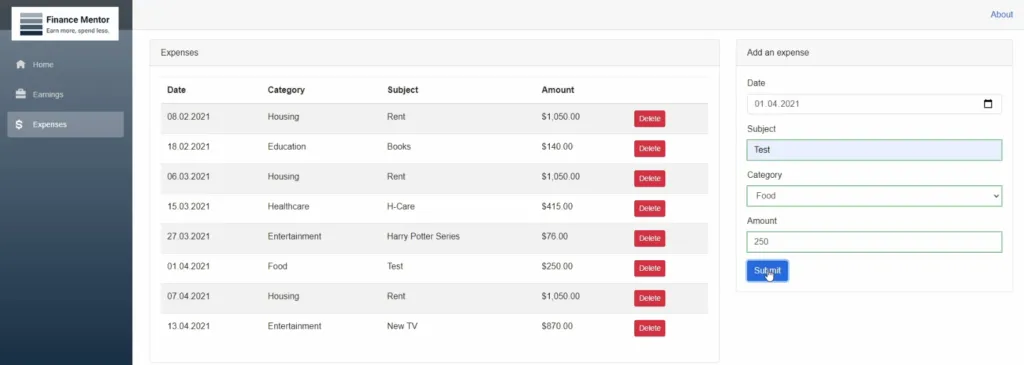Click the Category column header
1024x365 pixels.
point(286,90)
